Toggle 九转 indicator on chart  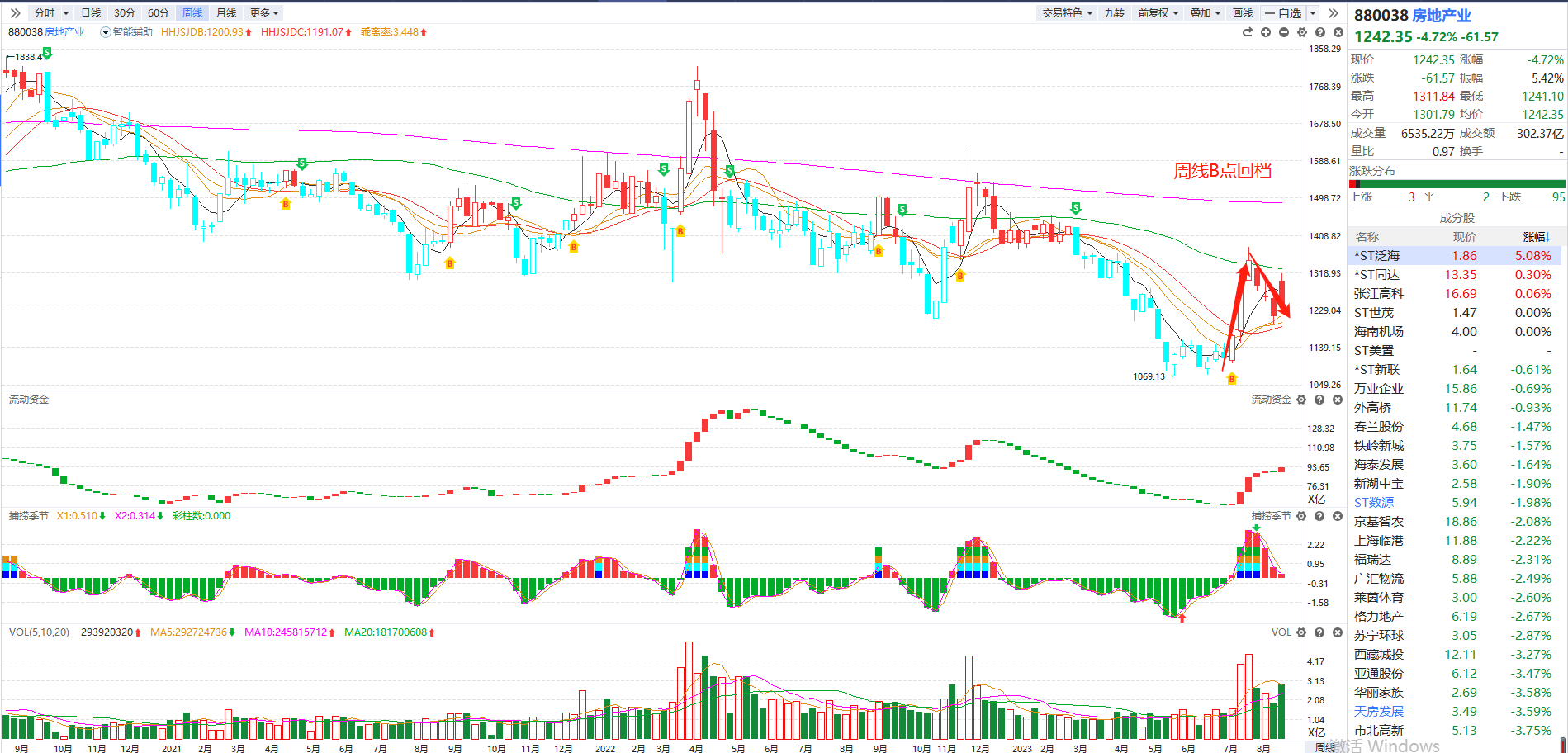pos(1114,13)
